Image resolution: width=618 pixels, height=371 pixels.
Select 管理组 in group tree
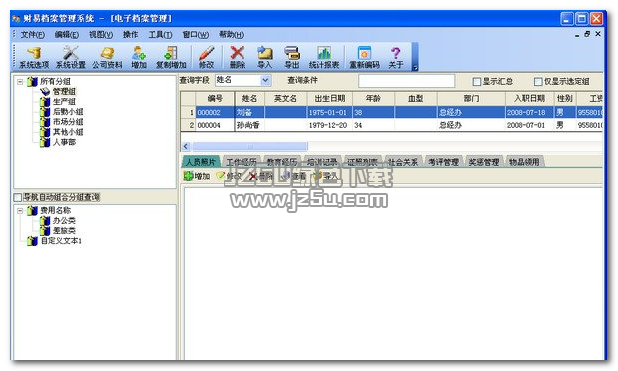click(64, 91)
